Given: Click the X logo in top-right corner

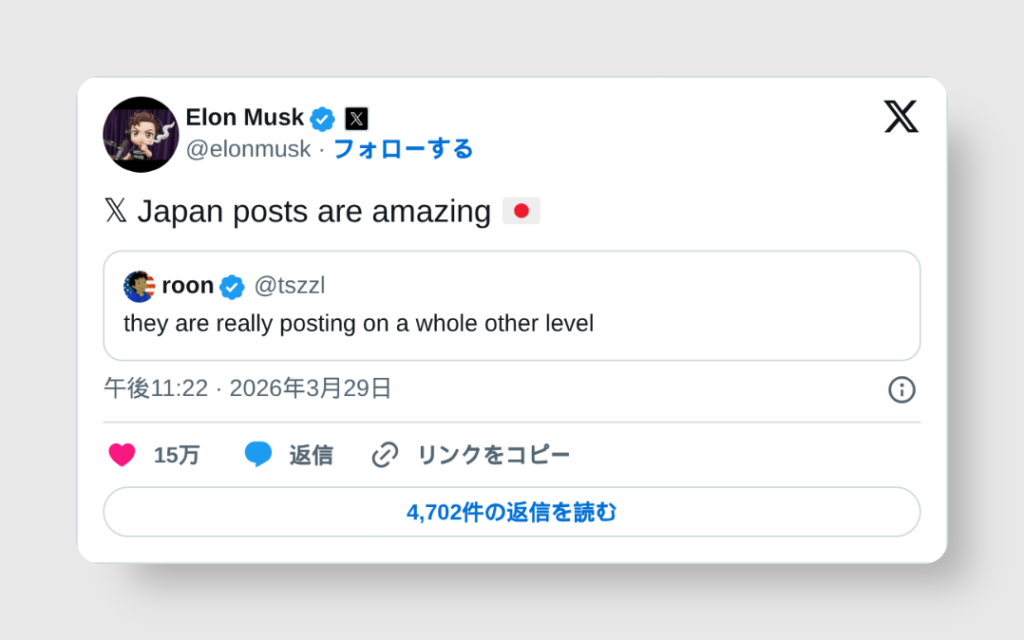Looking at the screenshot, I should (x=900, y=117).
